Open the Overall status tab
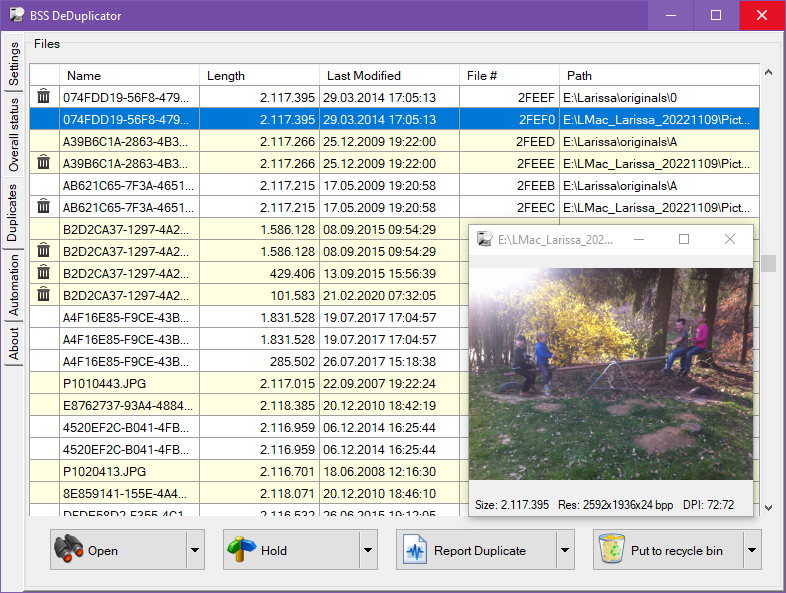786x593 pixels. [x=14, y=135]
